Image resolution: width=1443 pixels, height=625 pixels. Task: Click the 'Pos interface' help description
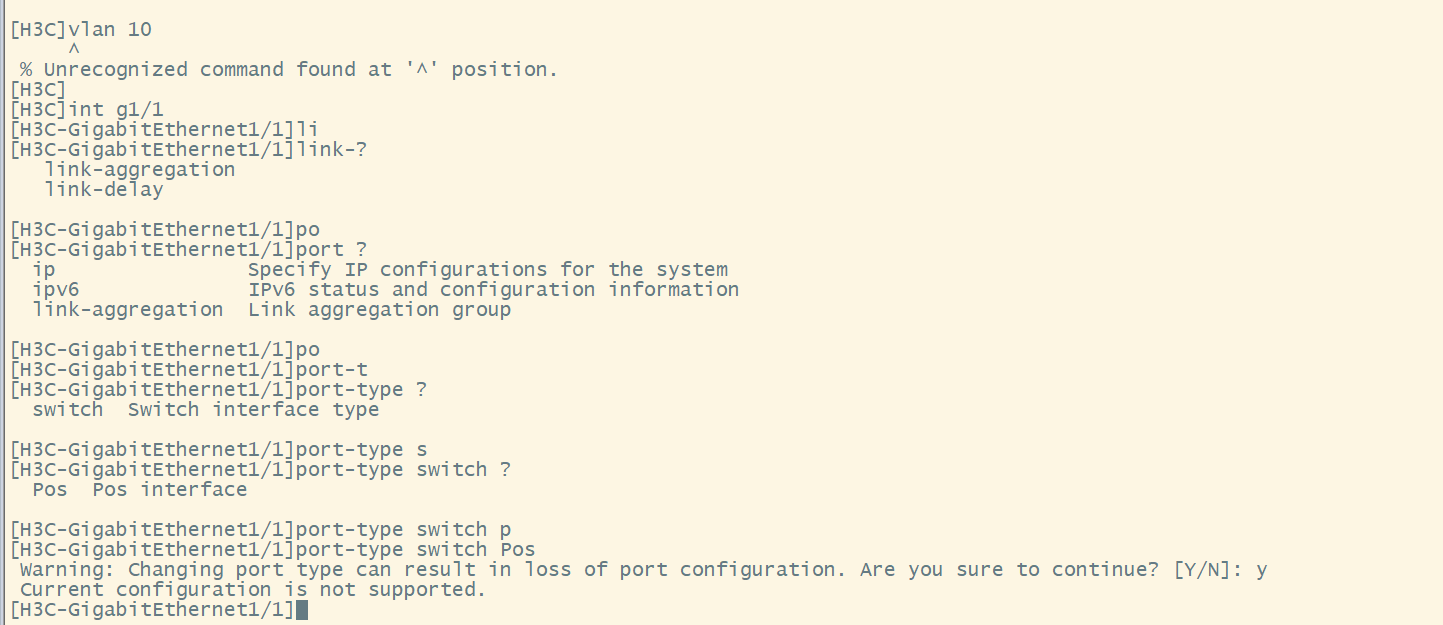click(x=169, y=490)
